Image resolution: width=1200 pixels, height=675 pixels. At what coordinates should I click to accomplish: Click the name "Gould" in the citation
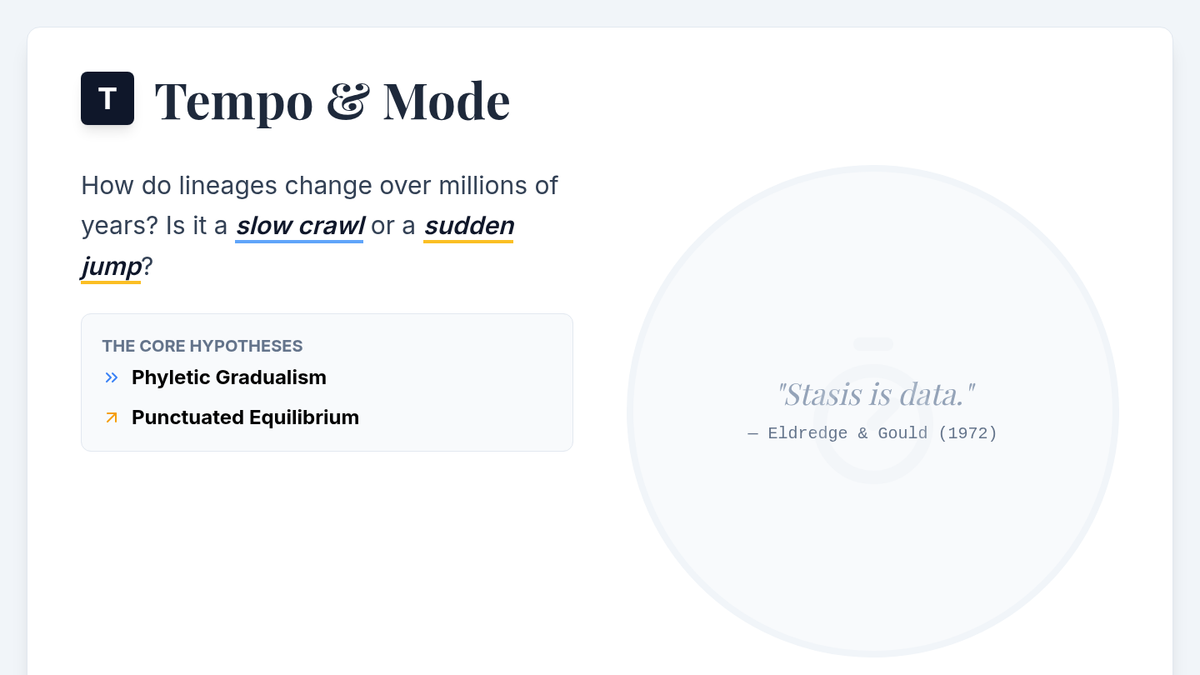click(x=901, y=433)
